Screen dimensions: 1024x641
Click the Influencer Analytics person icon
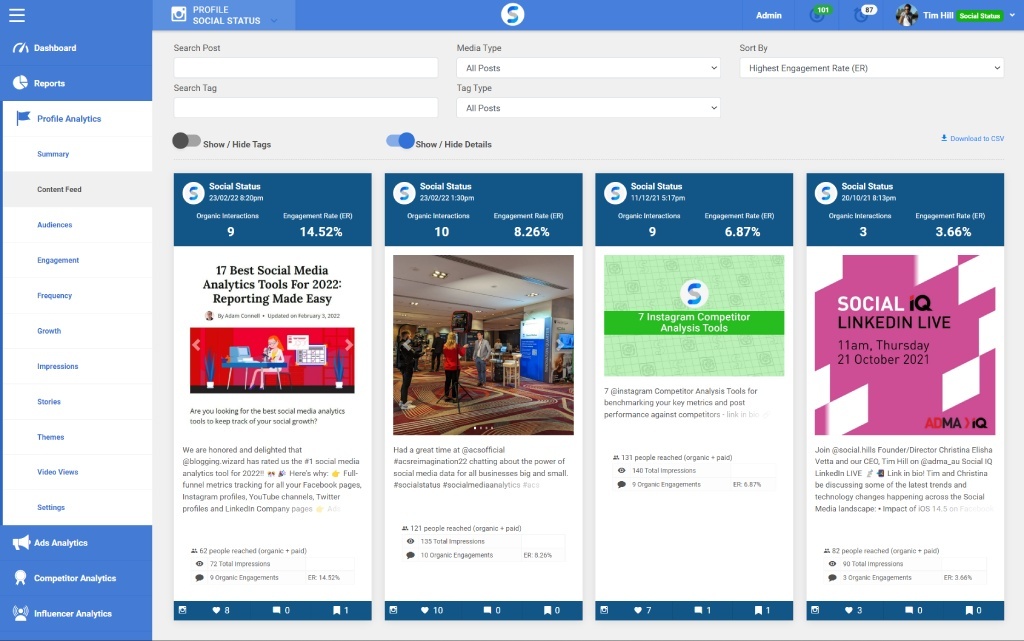point(20,612)
